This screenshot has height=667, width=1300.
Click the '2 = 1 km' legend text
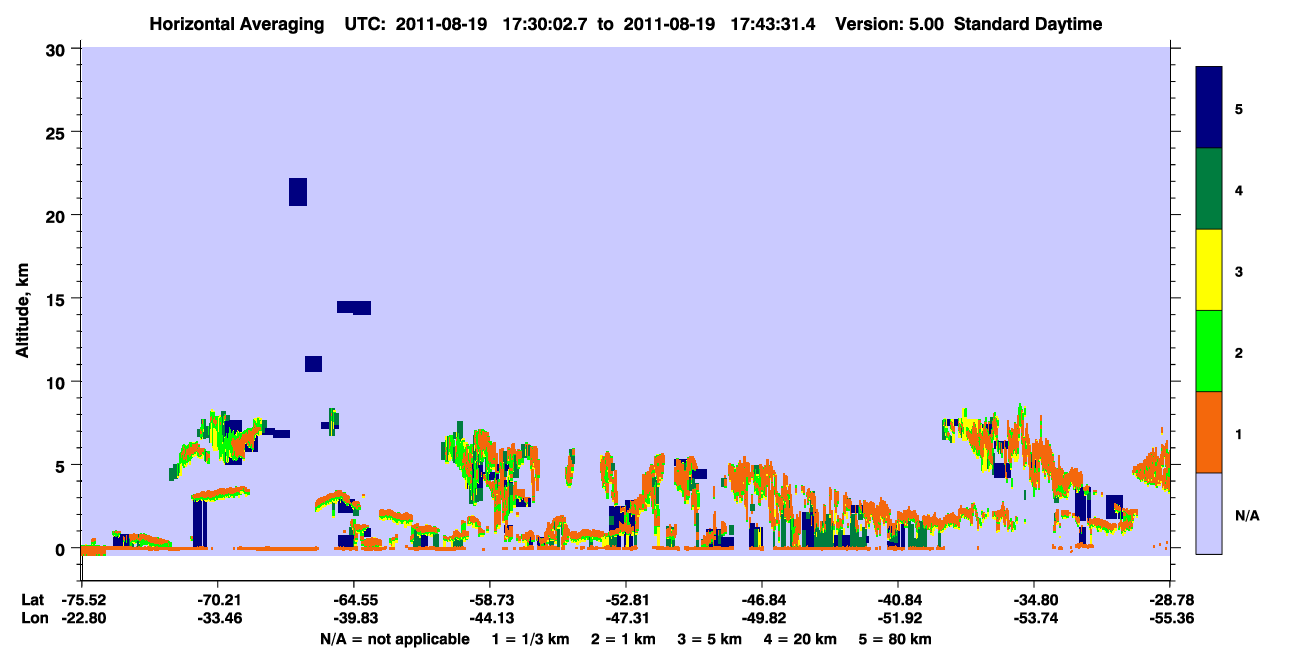pos(623,639)
